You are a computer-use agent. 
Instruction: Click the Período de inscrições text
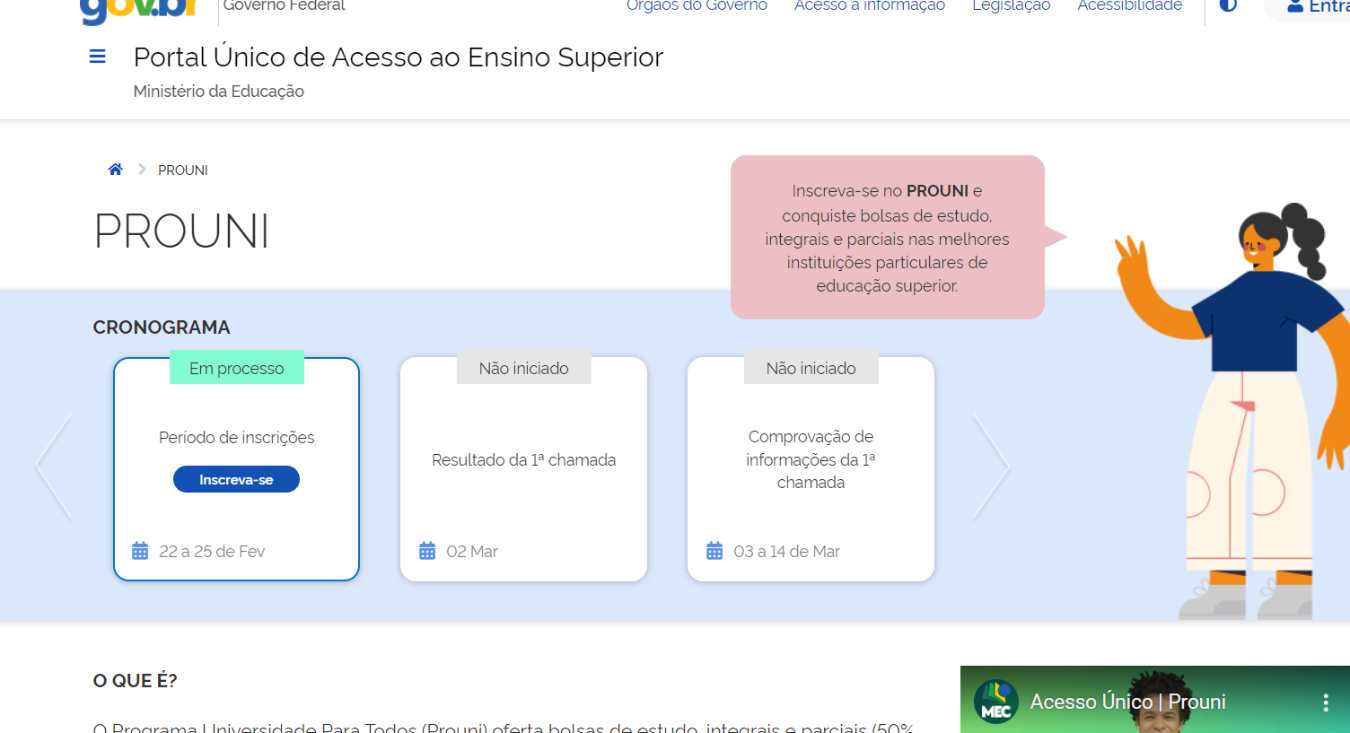236,438
